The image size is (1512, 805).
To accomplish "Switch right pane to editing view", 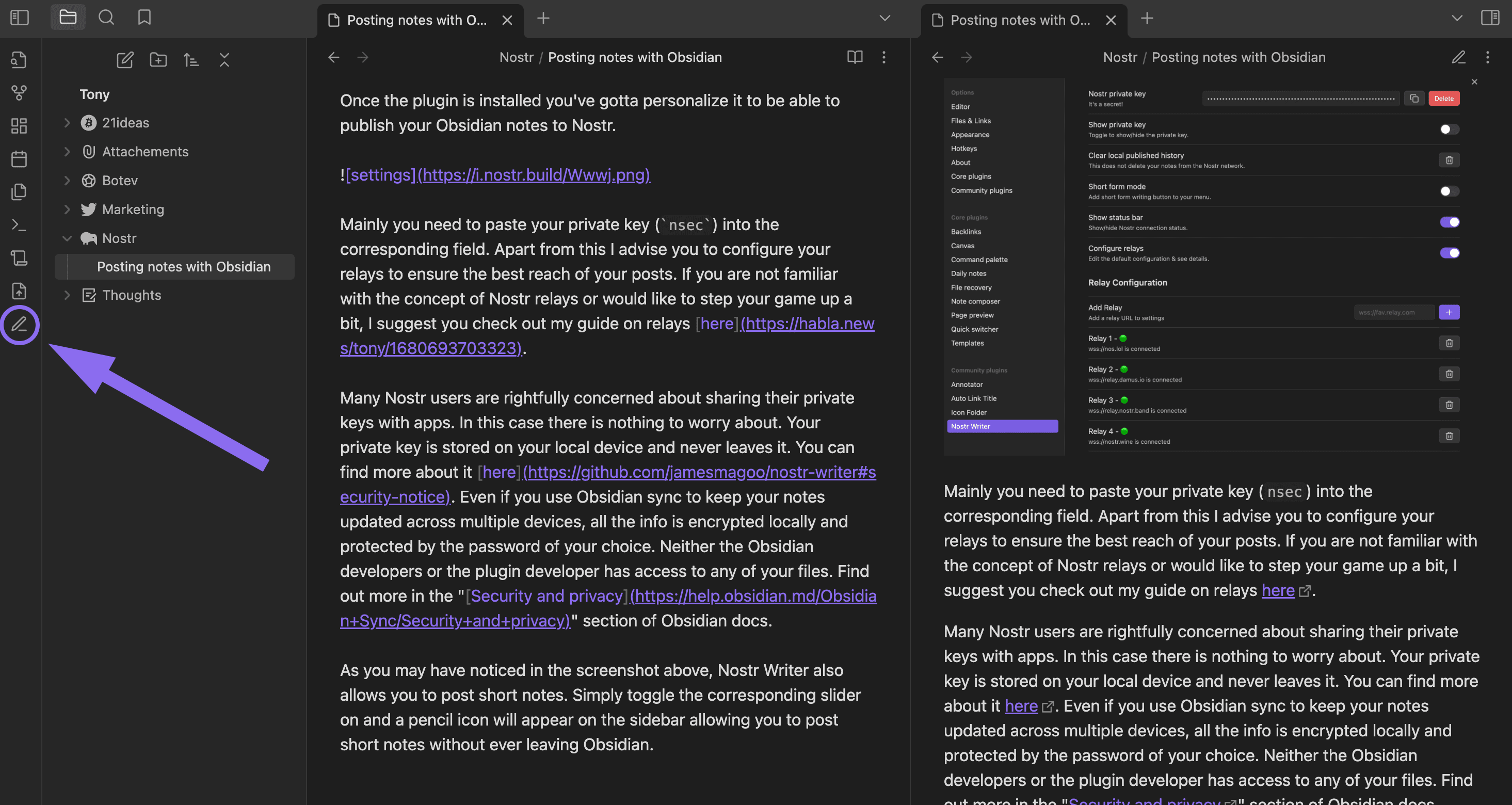I will [1458, 57].
